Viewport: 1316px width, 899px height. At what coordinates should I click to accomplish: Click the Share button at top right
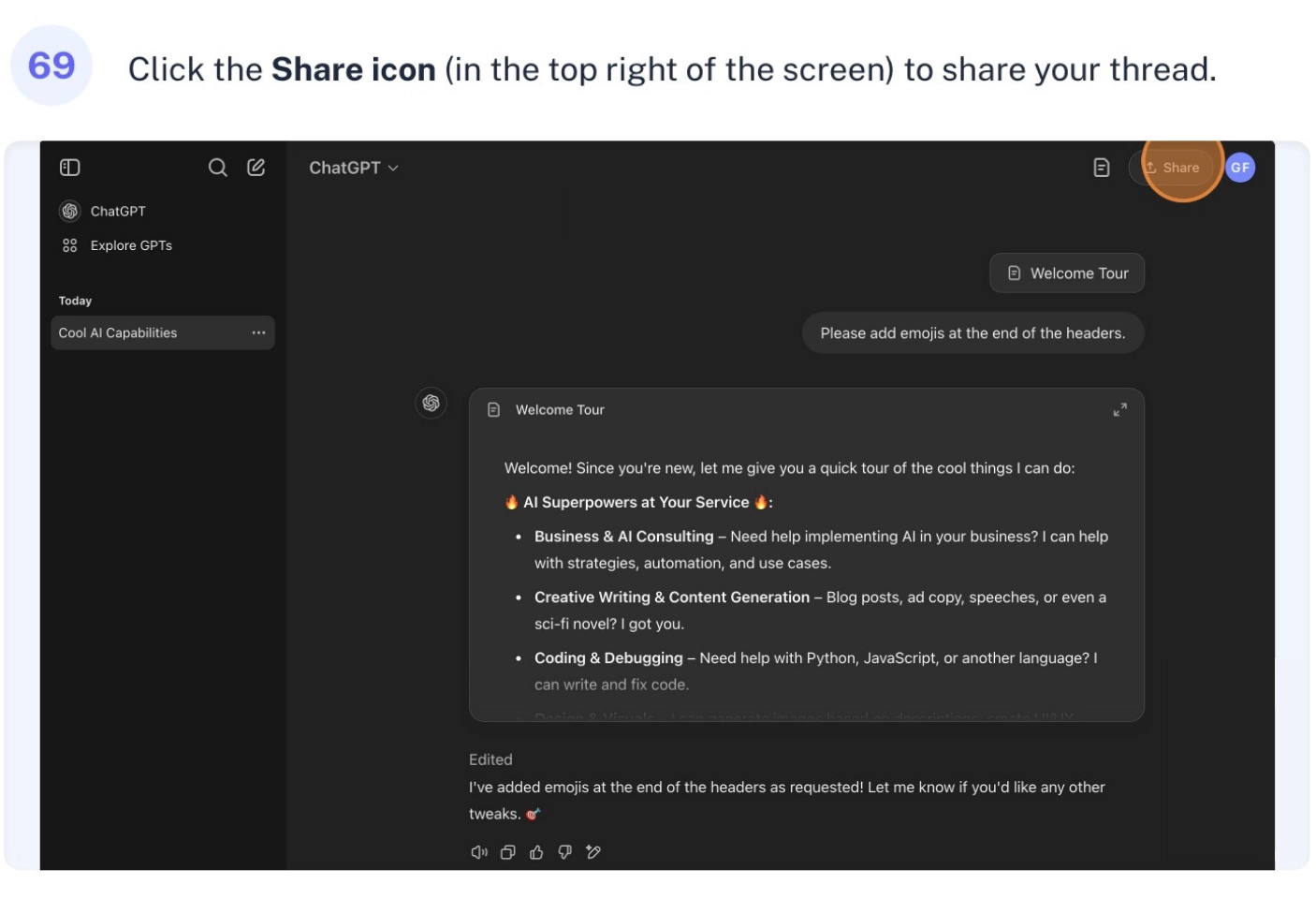coord(1172,168)
